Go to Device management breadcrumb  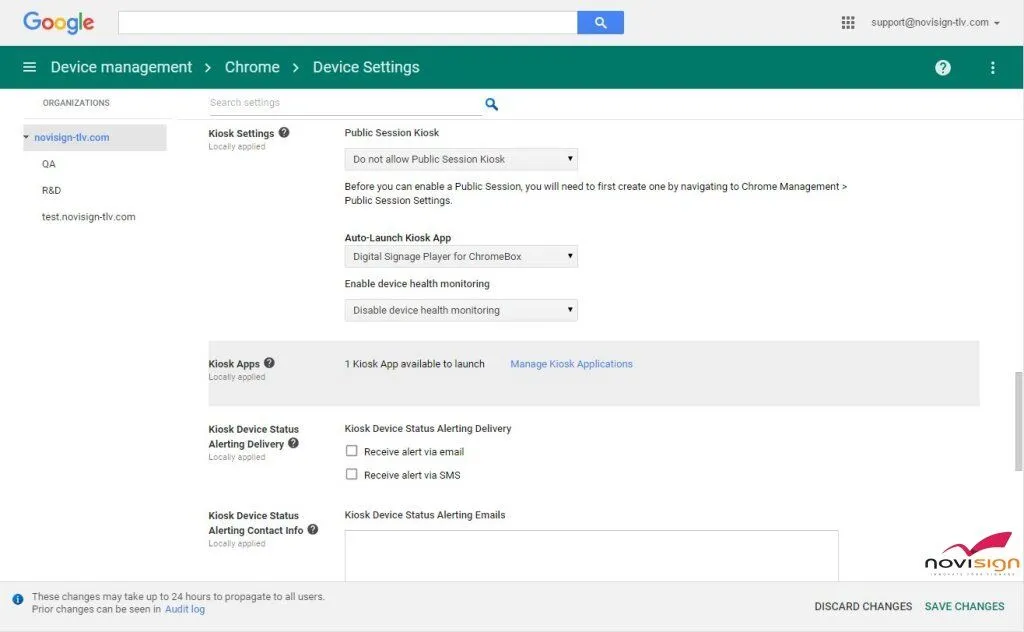tap(121, 67)
